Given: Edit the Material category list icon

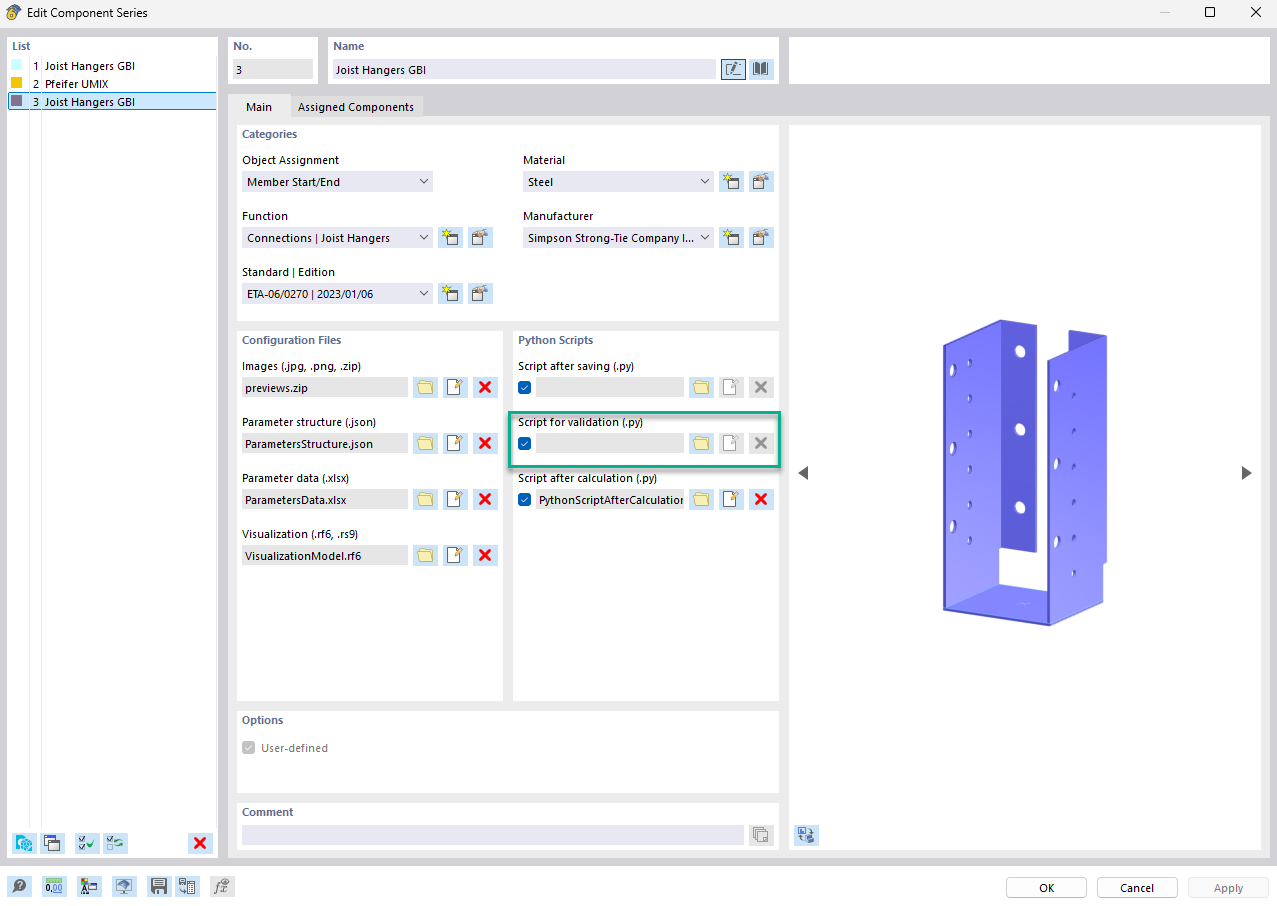Looking at the screenshot, I should 762,182.
